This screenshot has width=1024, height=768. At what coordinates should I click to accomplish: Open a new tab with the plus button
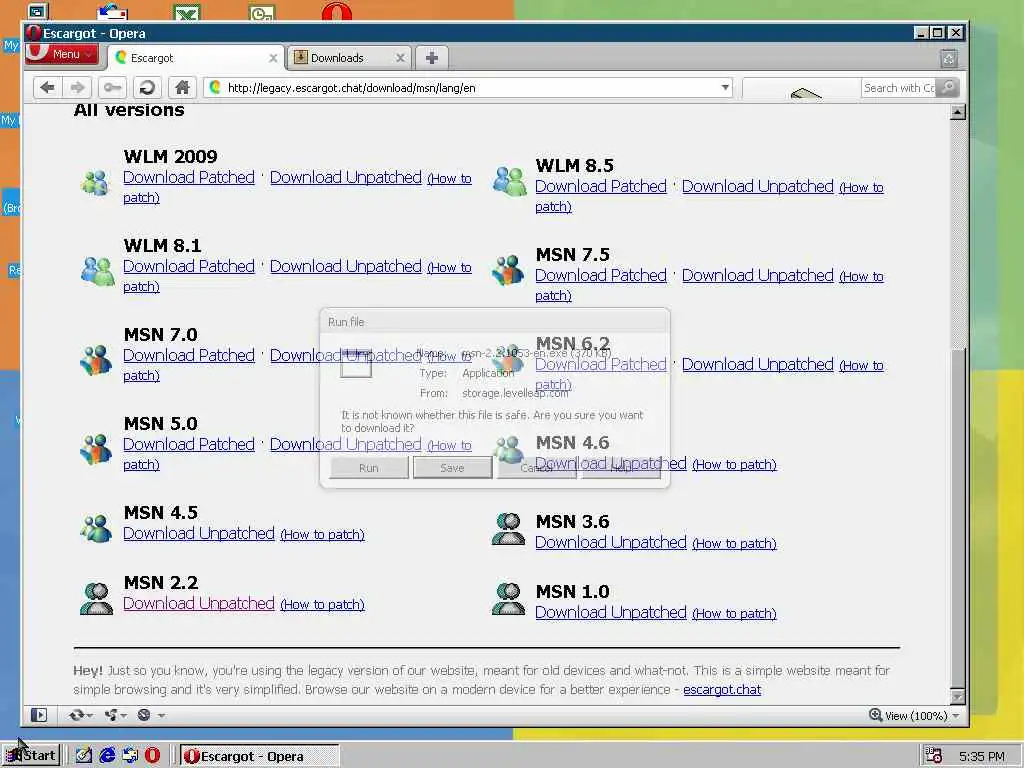pyautogui.click(x=432, y=57)
